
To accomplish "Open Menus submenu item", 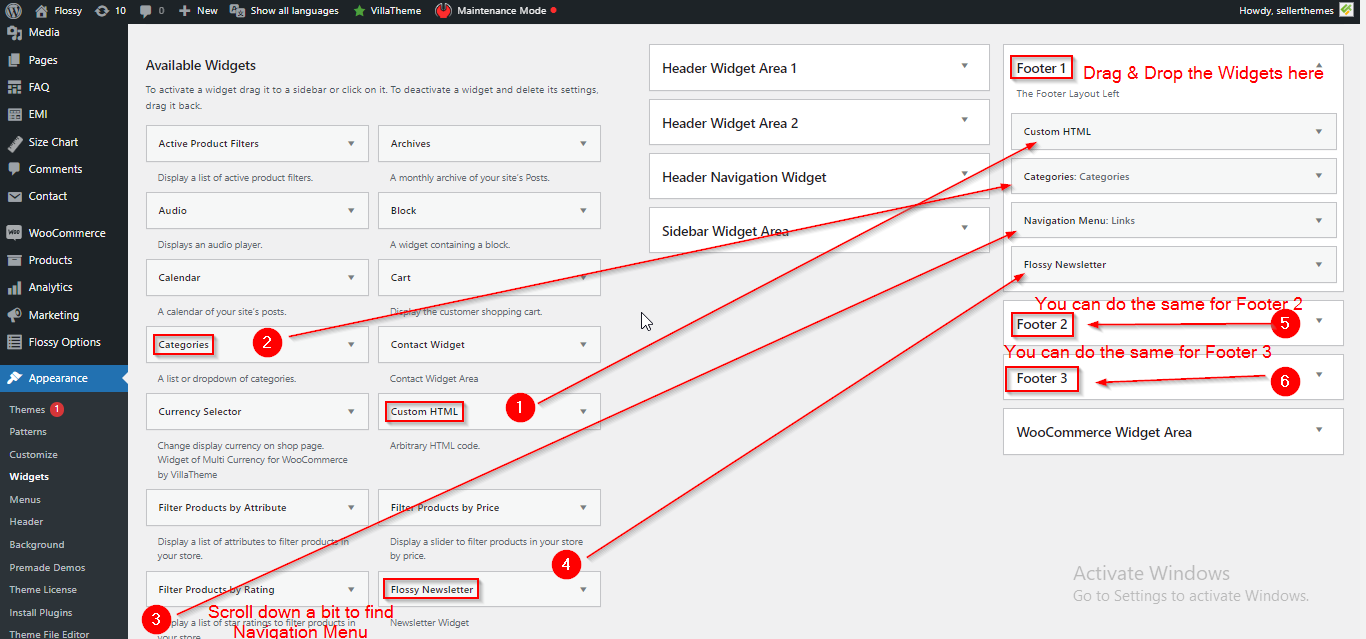I will pyautogui.click(x=25, y=500).
